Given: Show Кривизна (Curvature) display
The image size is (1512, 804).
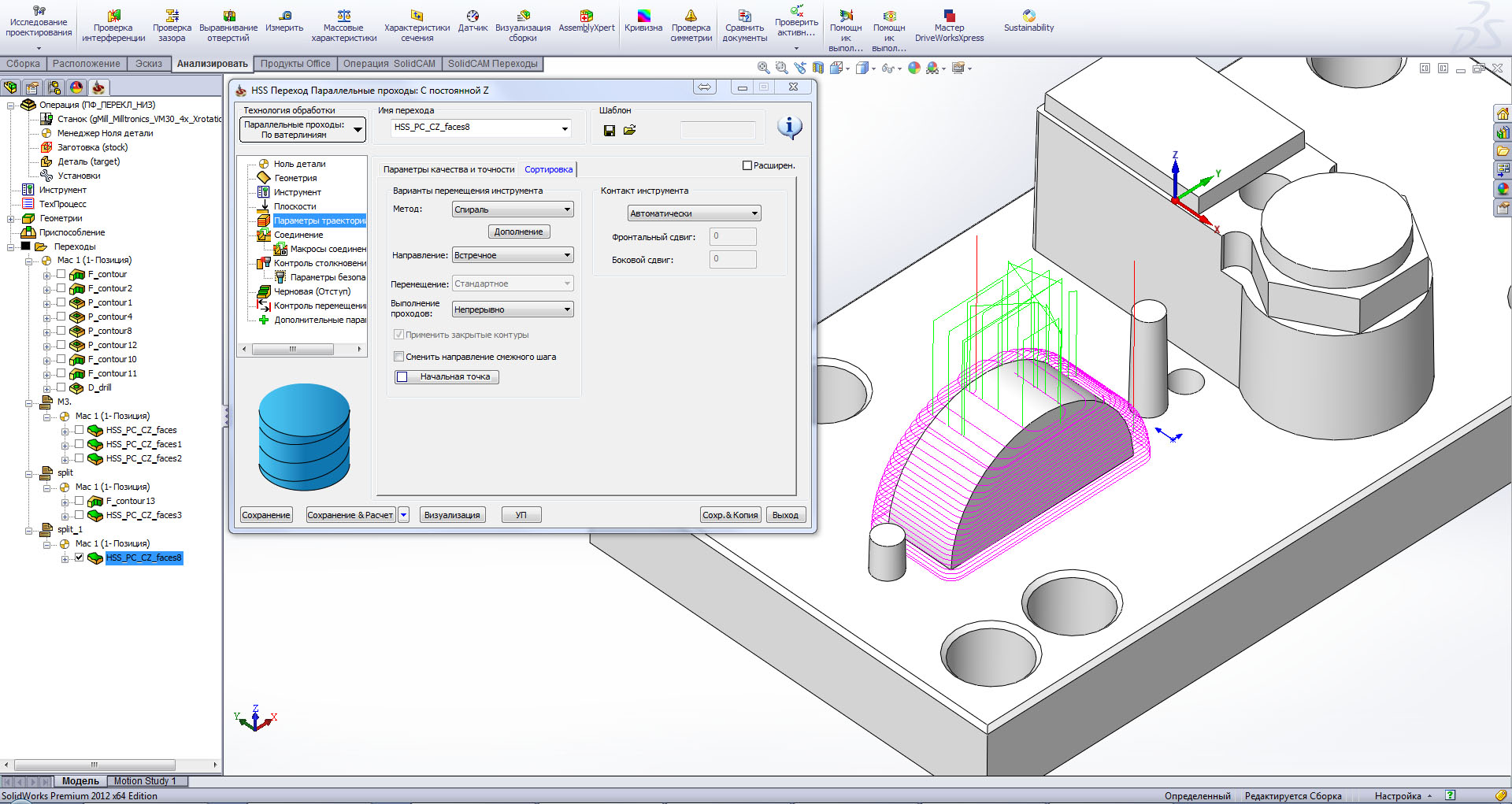Looking at the screenshot, I should 643,22.
